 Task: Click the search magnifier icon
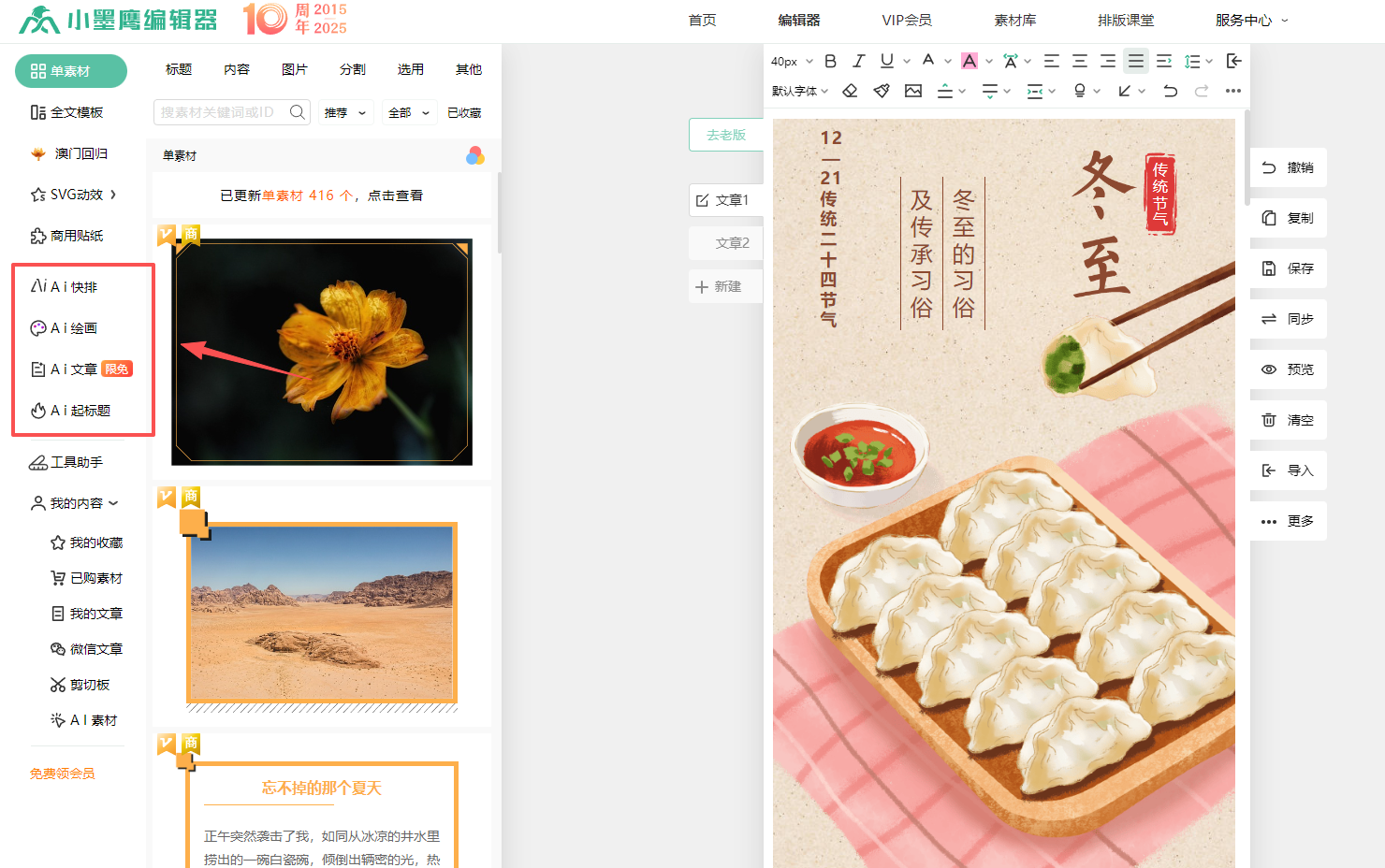(298, 112)
